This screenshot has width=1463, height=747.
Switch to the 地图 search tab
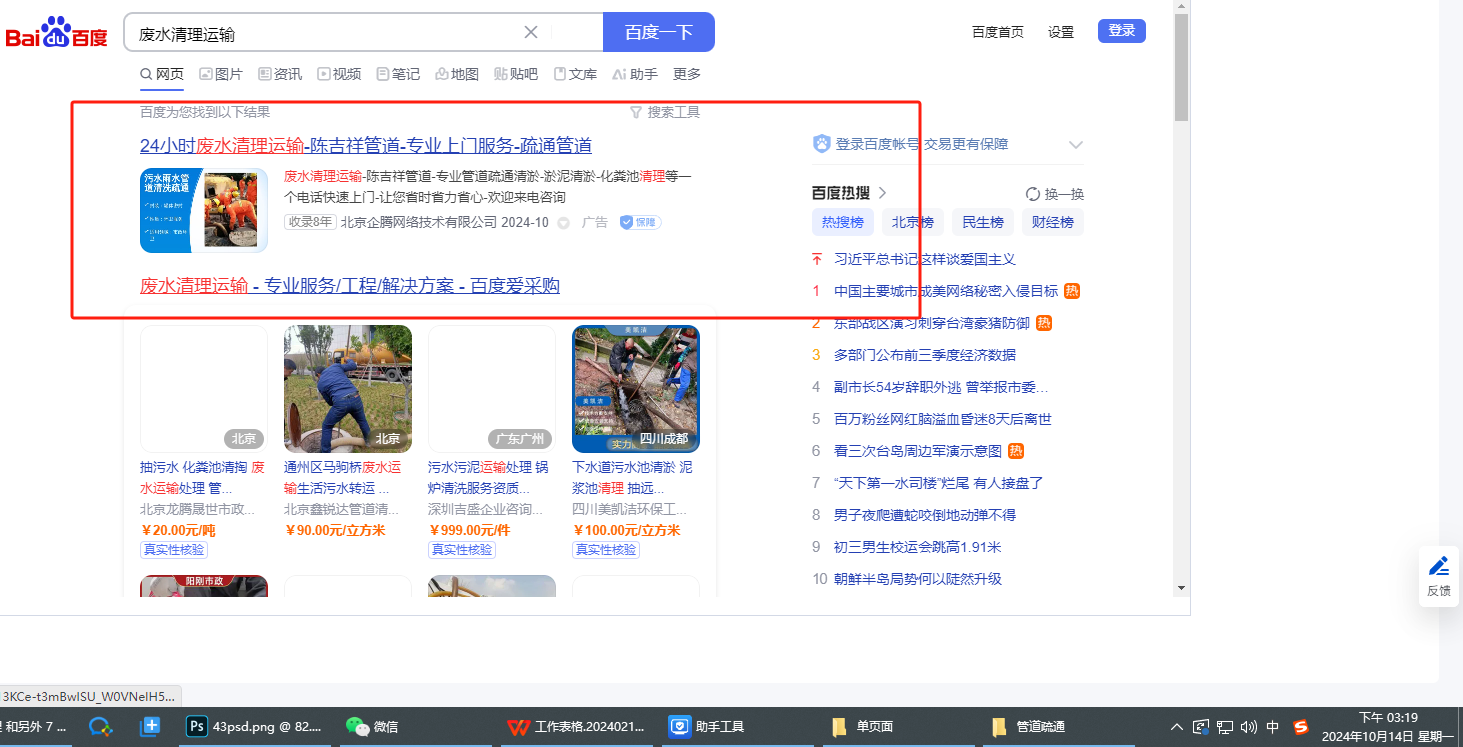coord(457,74)
